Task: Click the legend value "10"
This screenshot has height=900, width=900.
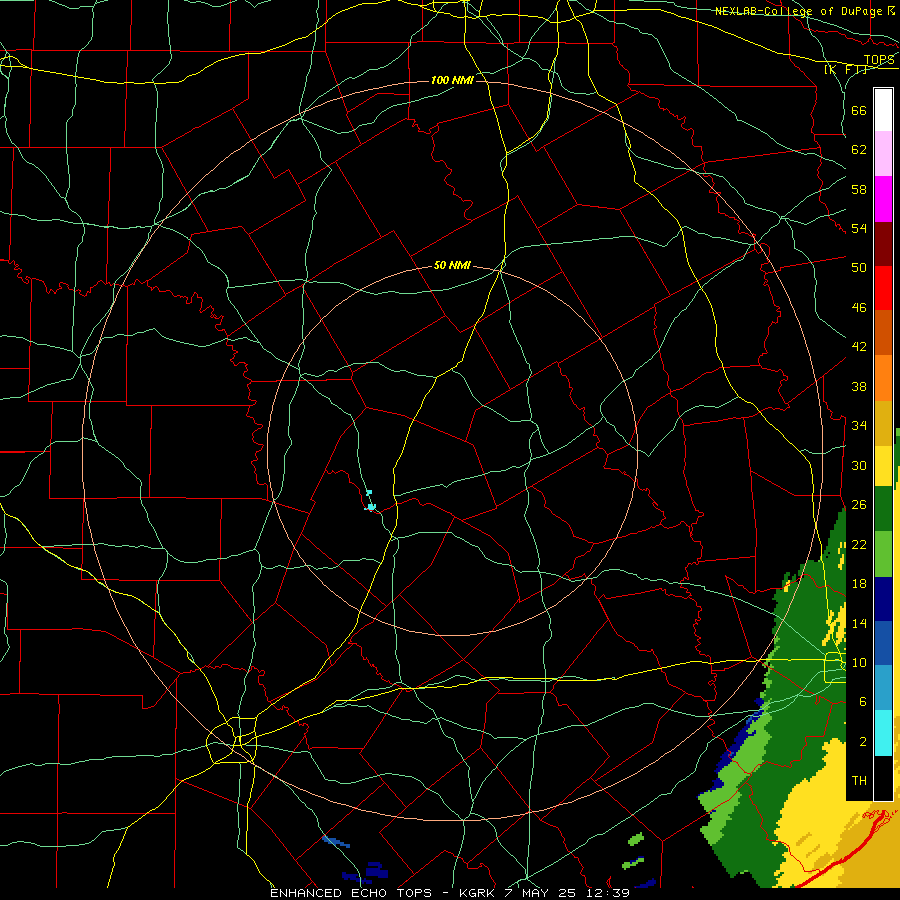Action: coord(859,663)
